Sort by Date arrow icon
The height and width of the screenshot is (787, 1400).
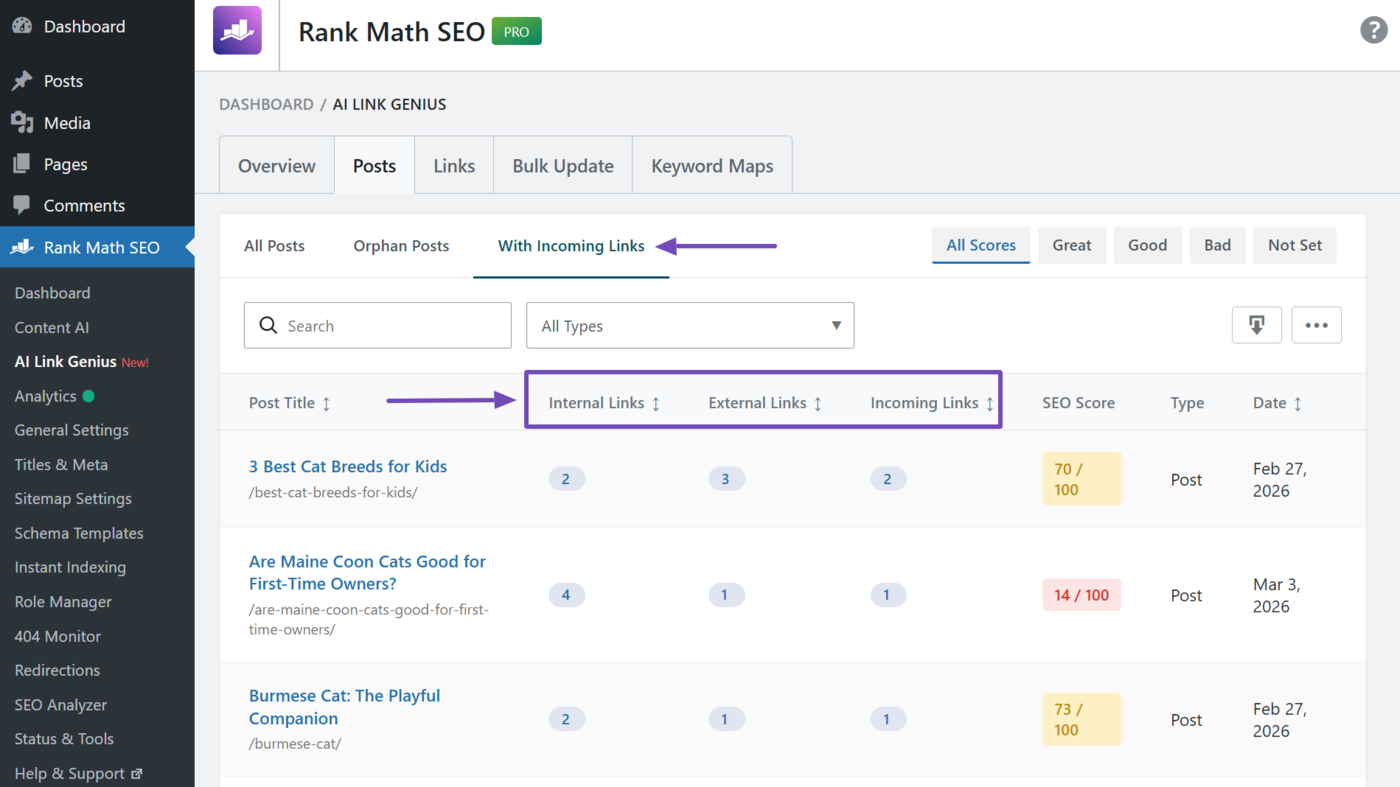(1298, 404)
